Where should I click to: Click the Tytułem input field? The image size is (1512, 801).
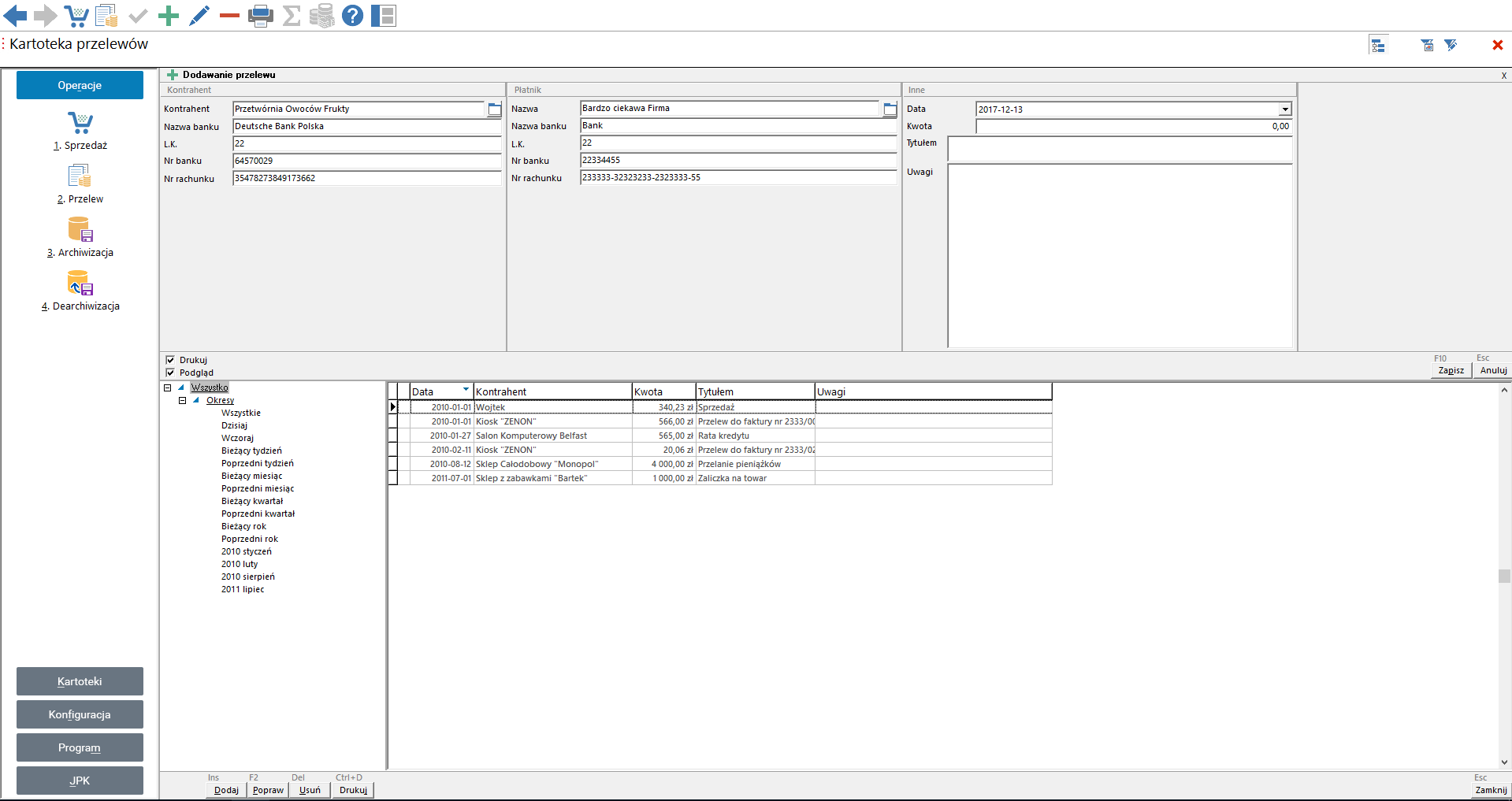pyautogui.click(x=1119, y=148)
